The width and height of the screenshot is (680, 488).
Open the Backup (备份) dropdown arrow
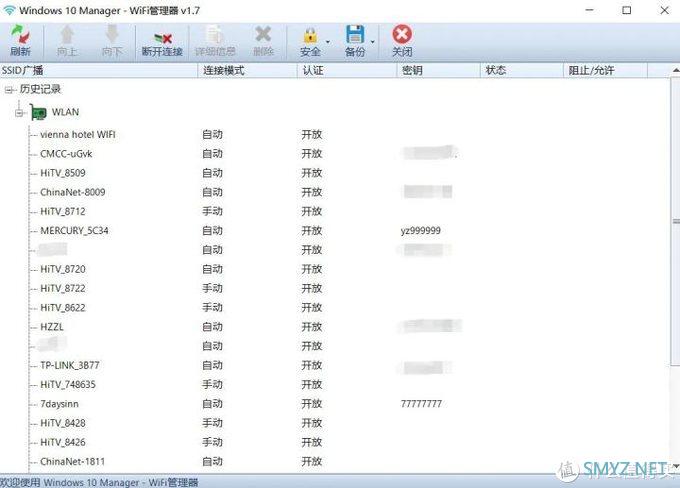[x=373, y=42]
